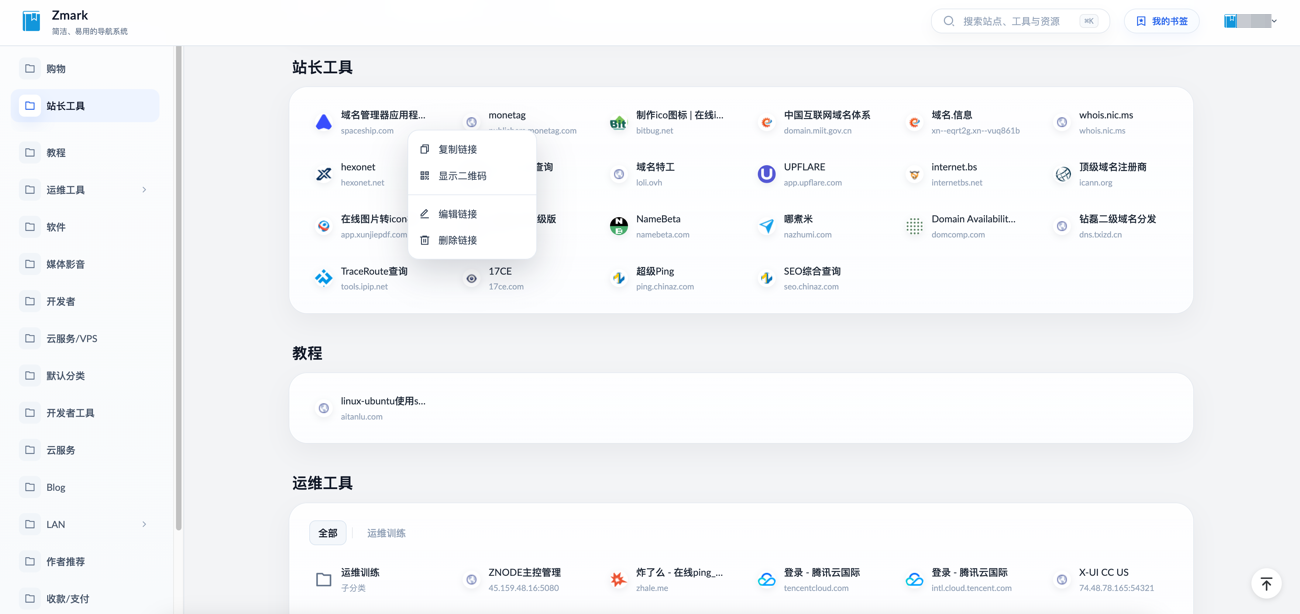Click the 中国互联网域名体系 icon

pyautogui.click(x=767, y=122)
